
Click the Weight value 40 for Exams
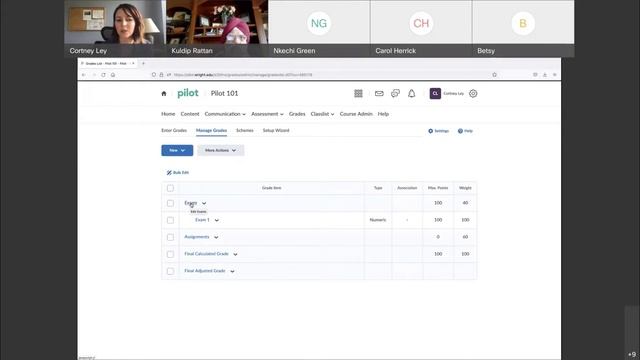click(465, 203)
